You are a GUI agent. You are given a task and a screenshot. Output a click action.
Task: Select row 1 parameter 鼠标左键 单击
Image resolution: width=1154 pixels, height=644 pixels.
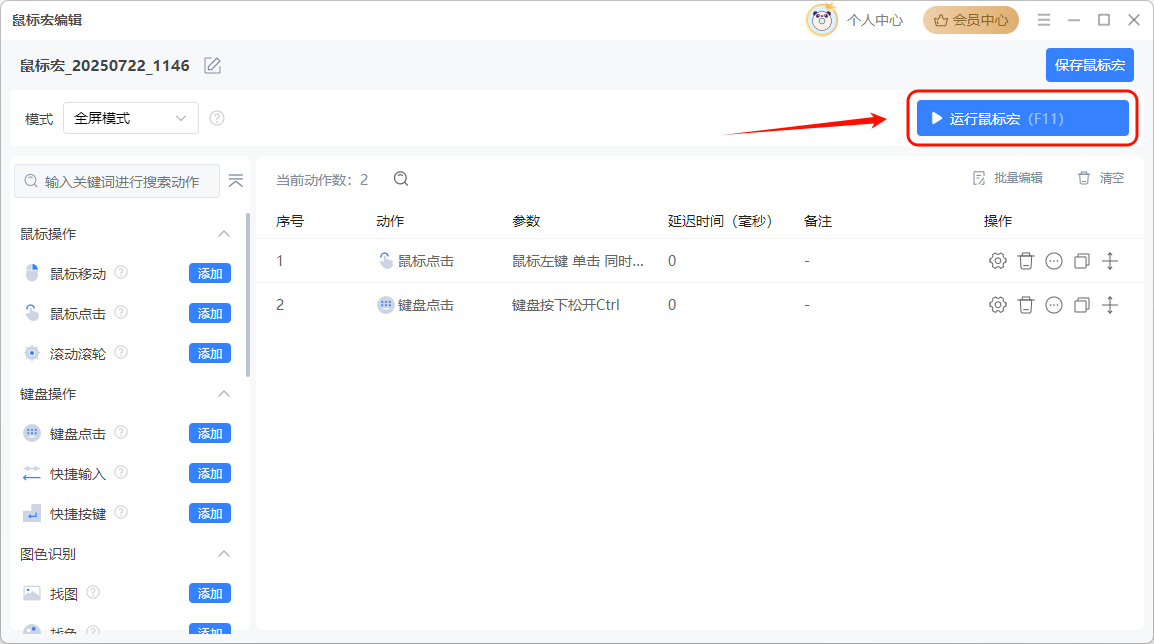pos(578,261)
